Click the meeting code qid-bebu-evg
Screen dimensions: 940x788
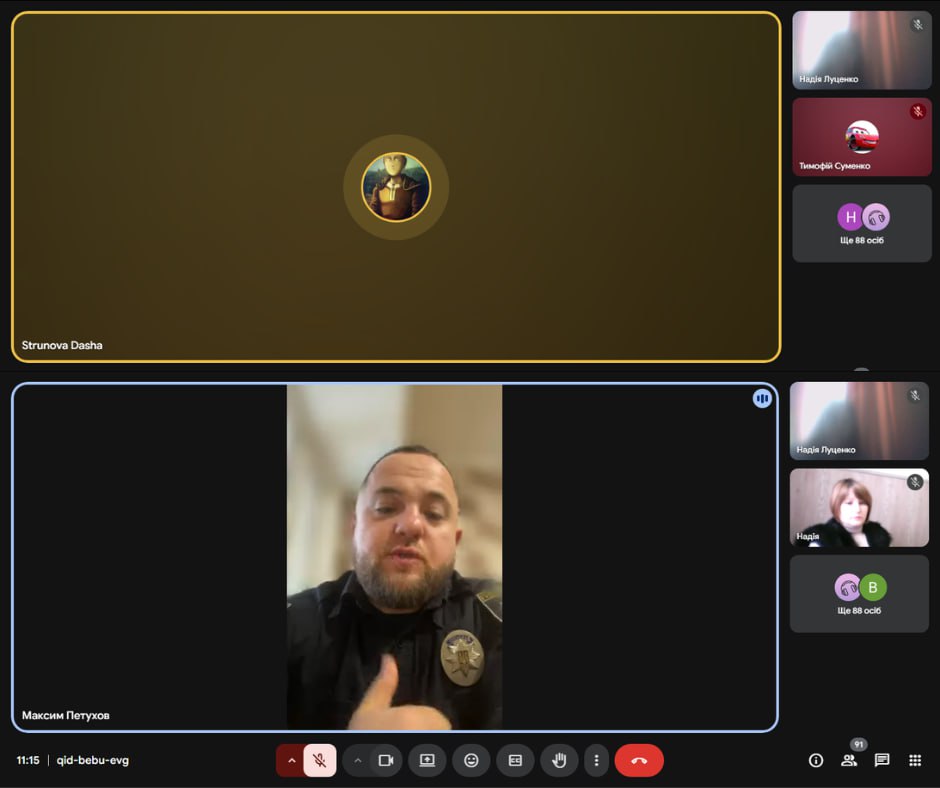(92, 760)
